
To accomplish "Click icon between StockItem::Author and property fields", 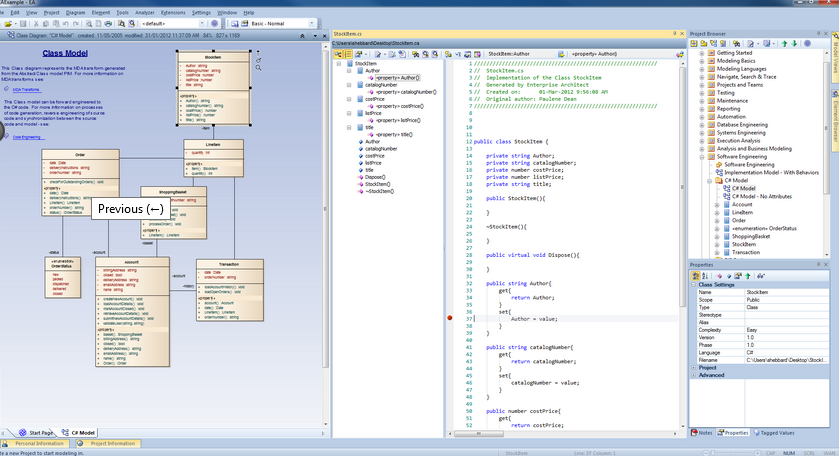I will 561,54.
